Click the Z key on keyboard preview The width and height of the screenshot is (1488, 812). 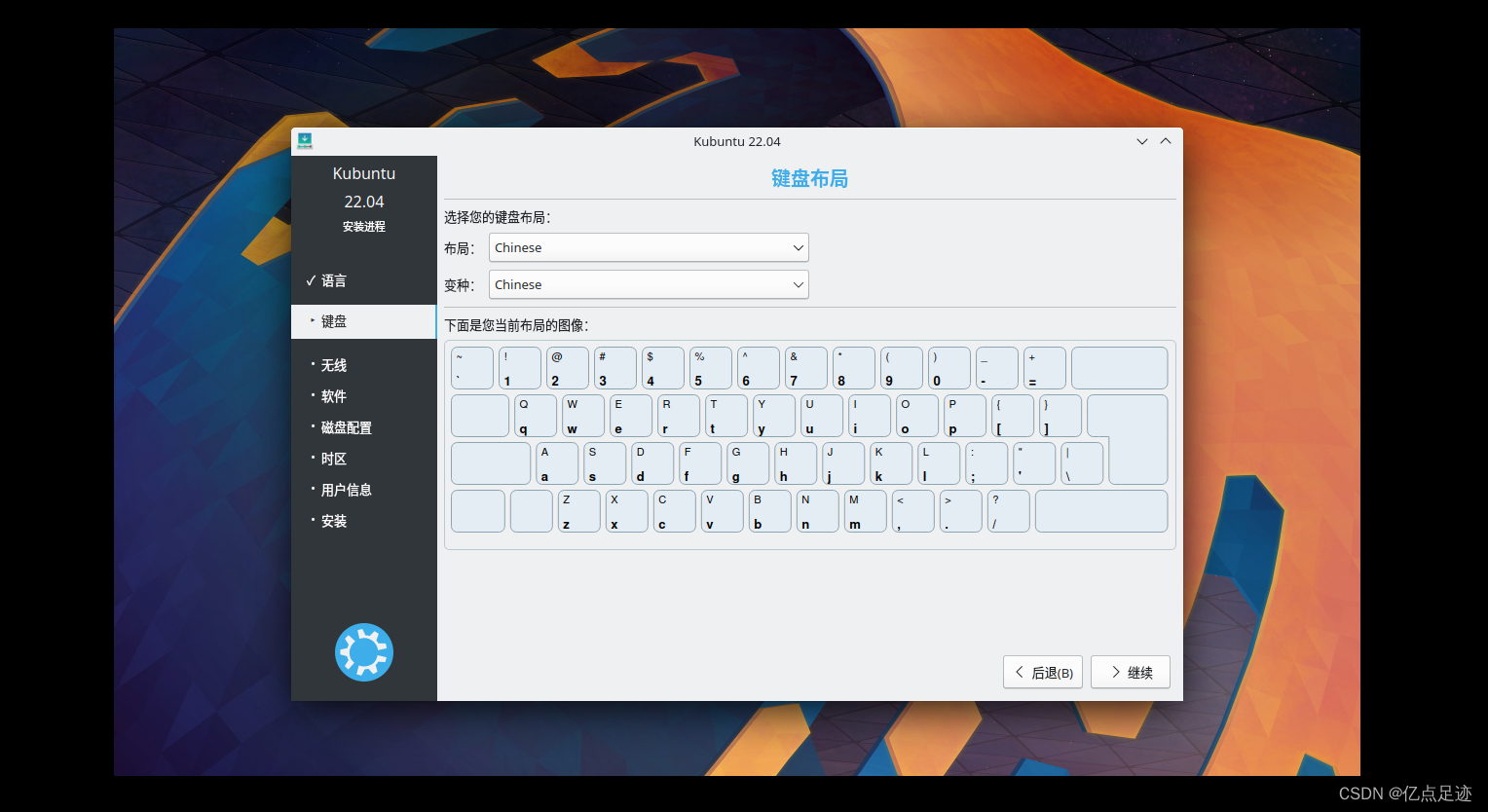[579, 511]
